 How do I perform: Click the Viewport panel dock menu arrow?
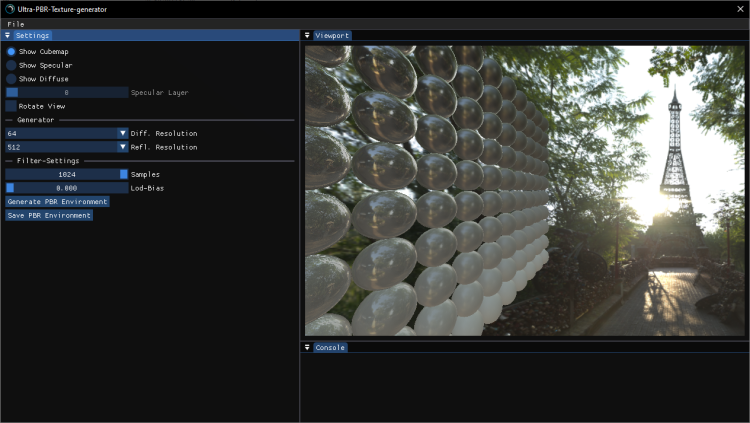308,35
